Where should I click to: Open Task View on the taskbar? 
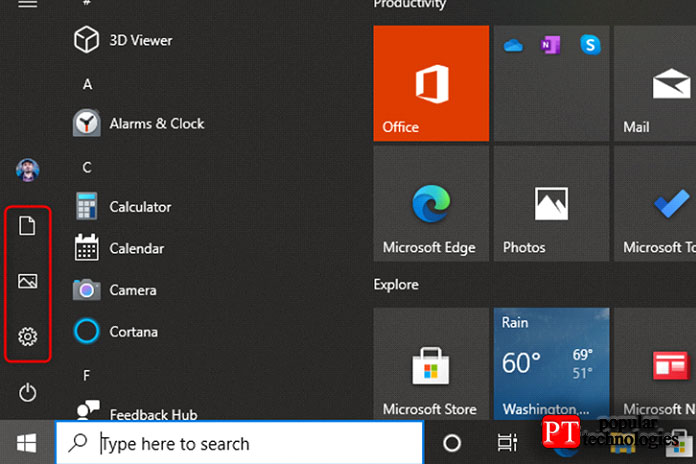507,443
